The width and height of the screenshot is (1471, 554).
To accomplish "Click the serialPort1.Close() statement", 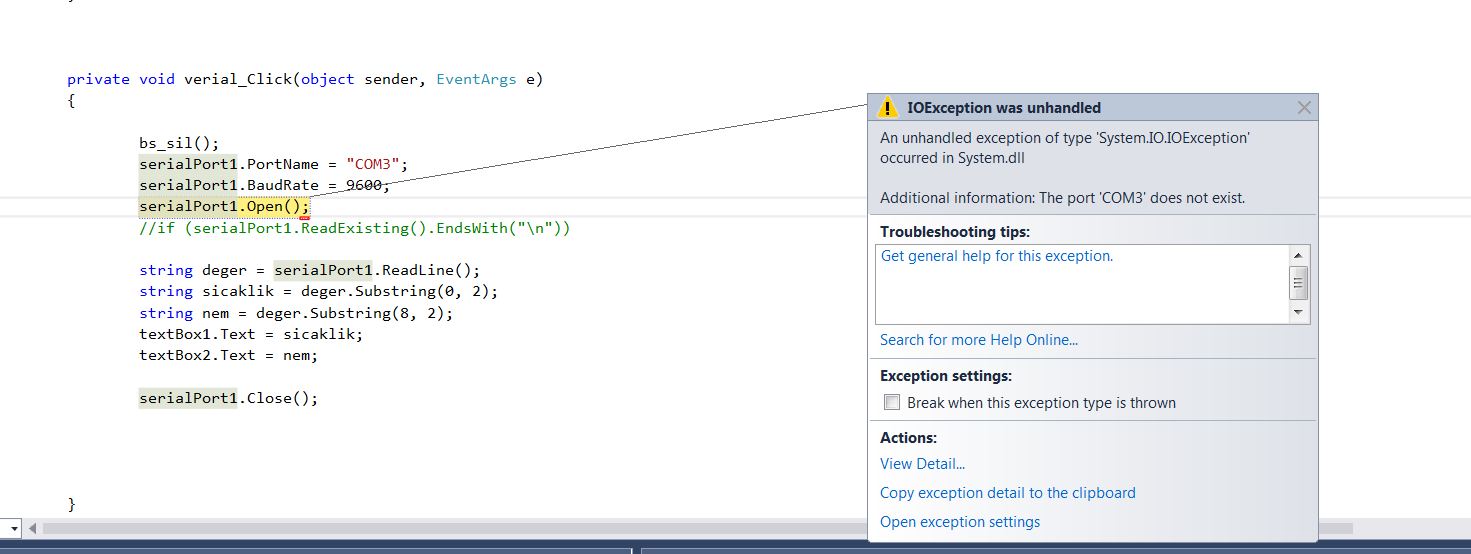I will tap(229, 398).
